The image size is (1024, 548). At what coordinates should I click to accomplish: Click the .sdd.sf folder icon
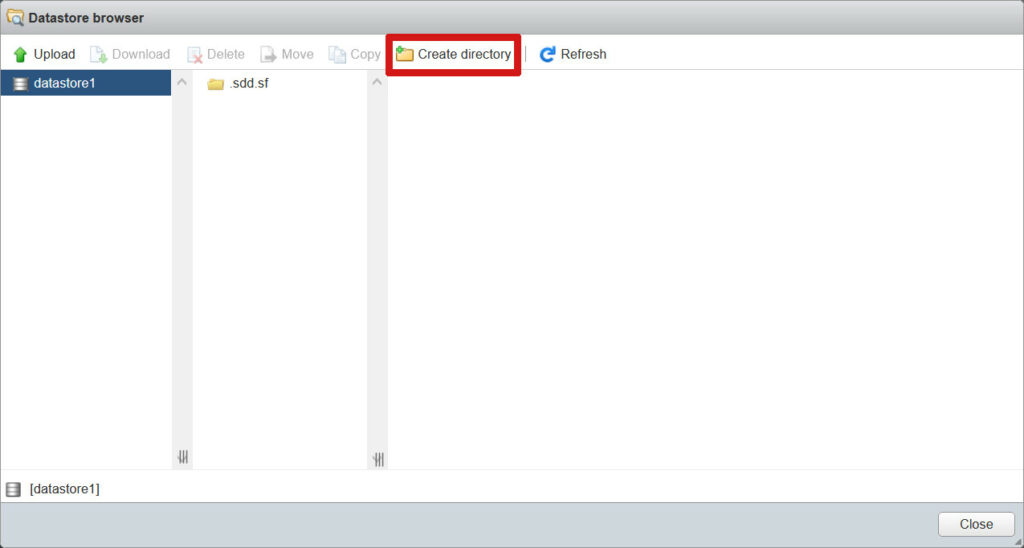[x=216, y=84]
